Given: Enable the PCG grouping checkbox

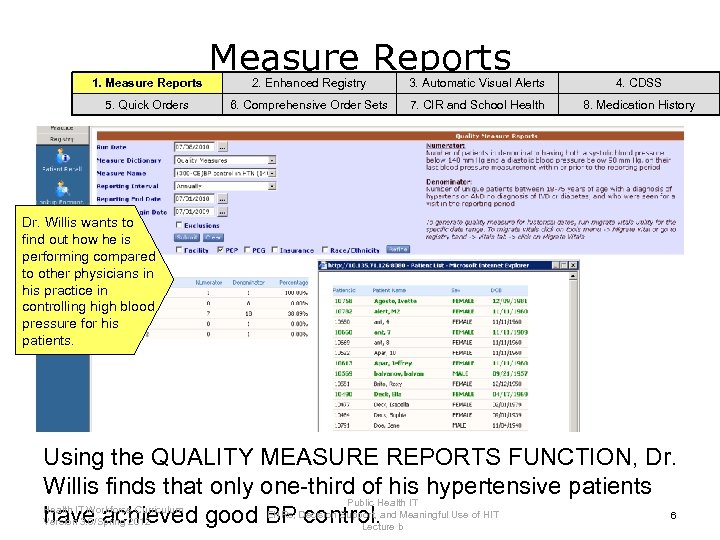Looking at the screenshot, I should click(x=247, y=250).
